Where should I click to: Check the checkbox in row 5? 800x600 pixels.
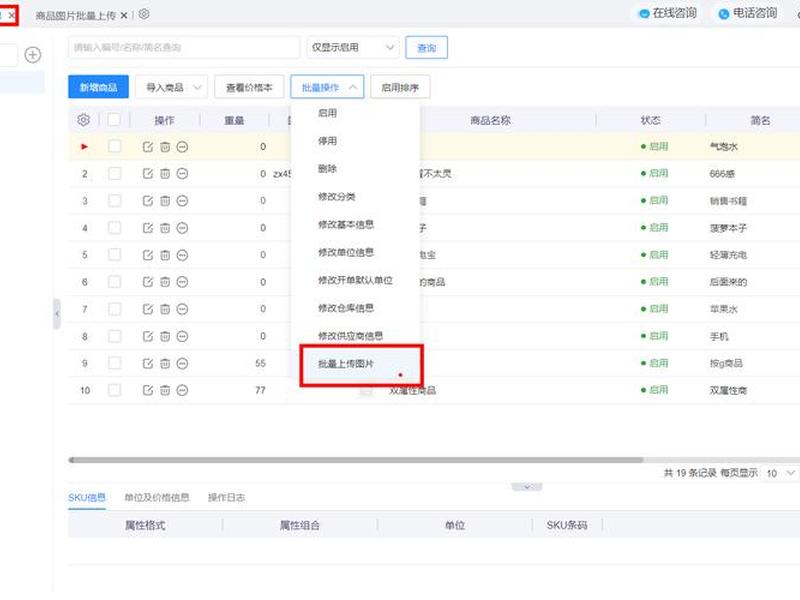(x=114, y=255)
